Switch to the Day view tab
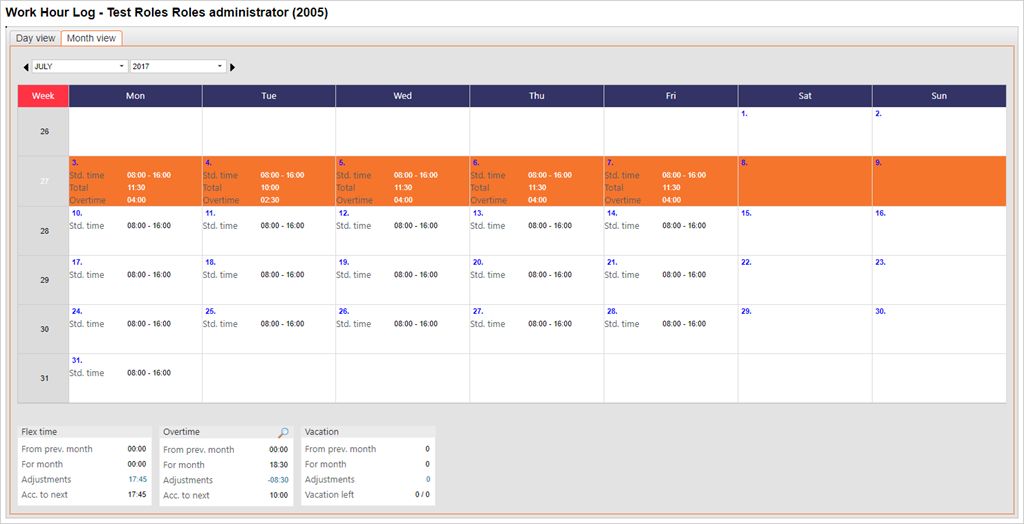Screen dimensions: 1024x524 (36, 38)
